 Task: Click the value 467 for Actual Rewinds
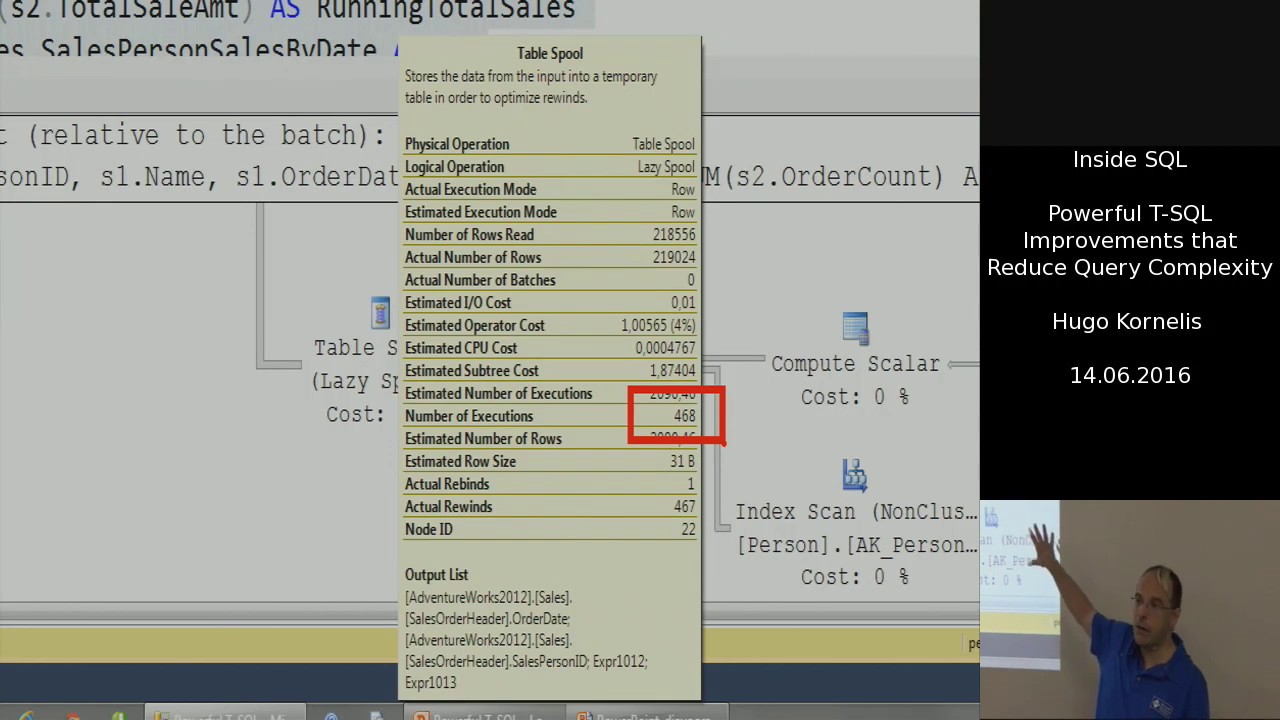684,507
